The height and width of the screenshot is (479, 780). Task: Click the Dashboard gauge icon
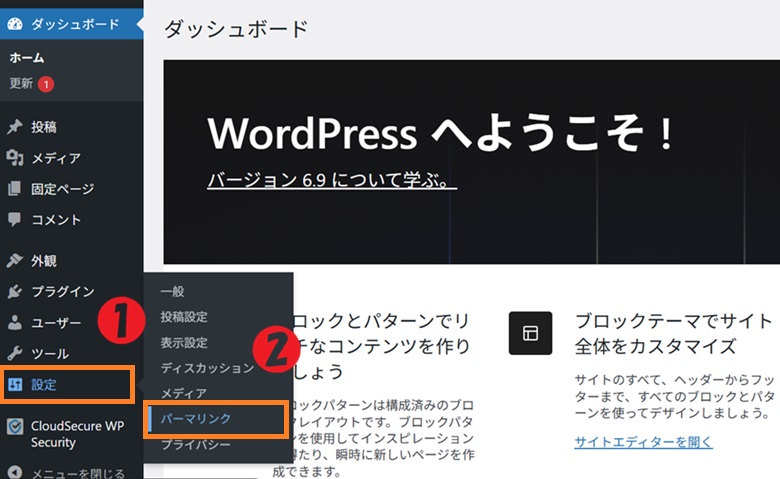pyautogui.click(x=15, y=24)
